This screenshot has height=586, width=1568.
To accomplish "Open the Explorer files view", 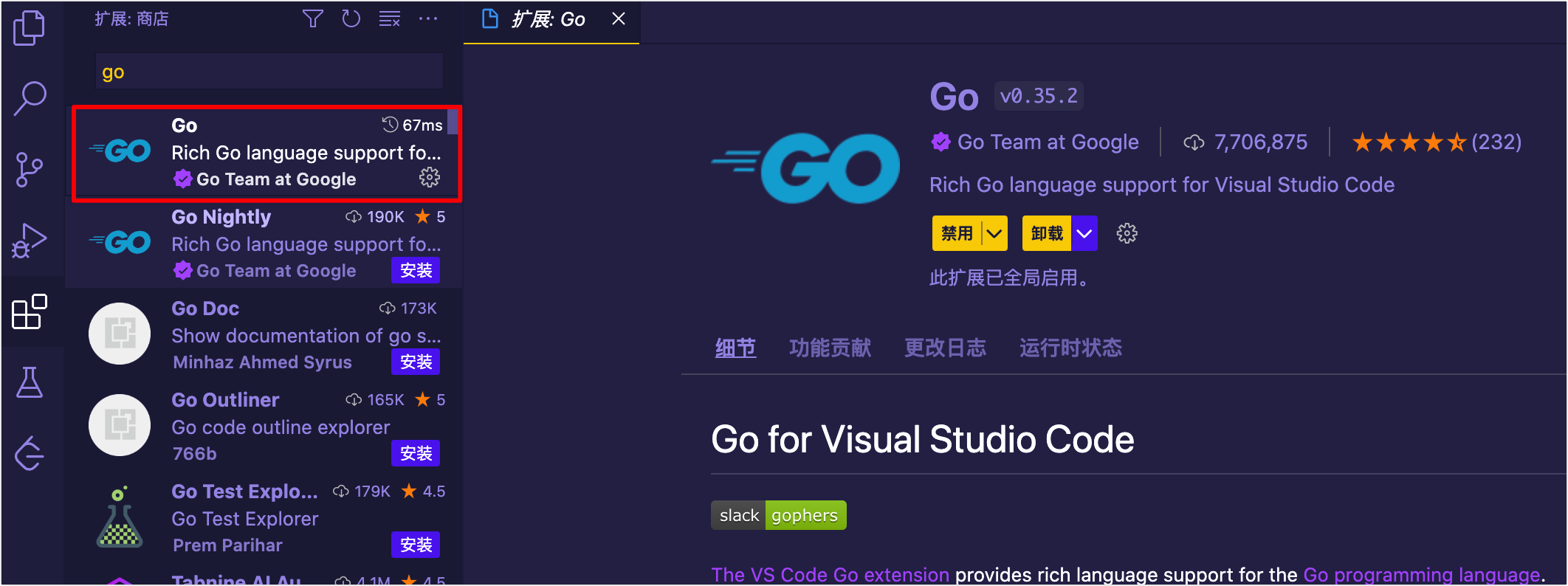I will pyautogui.click(x=30, y=27).
